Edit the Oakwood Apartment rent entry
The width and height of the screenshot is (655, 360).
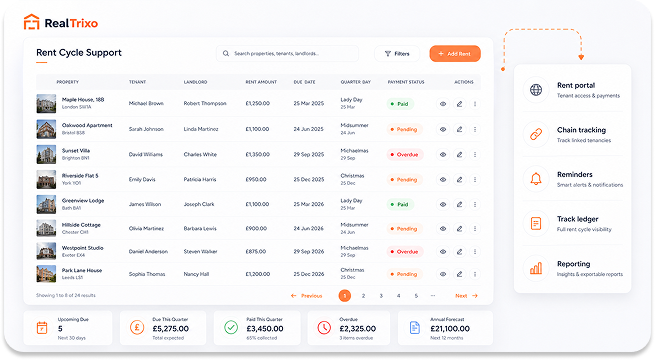pos(460,129)
